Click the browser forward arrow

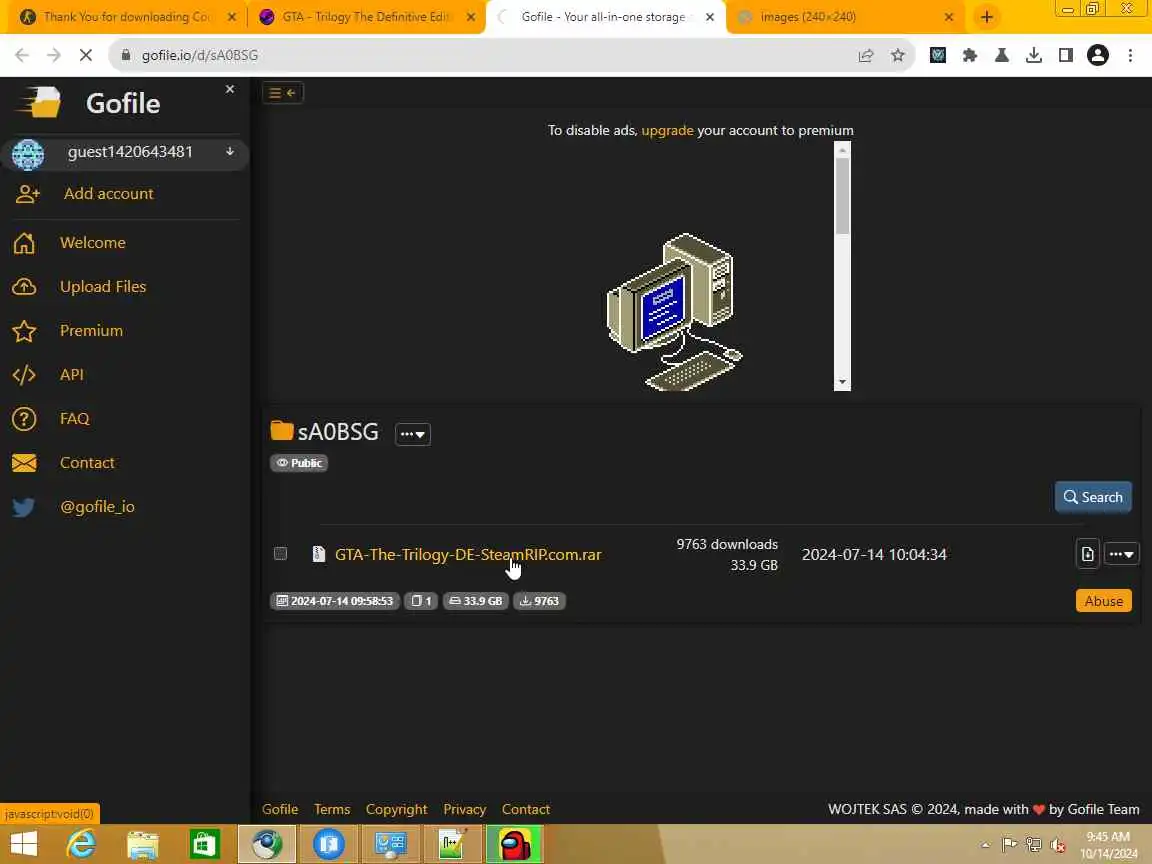(53, 55)
